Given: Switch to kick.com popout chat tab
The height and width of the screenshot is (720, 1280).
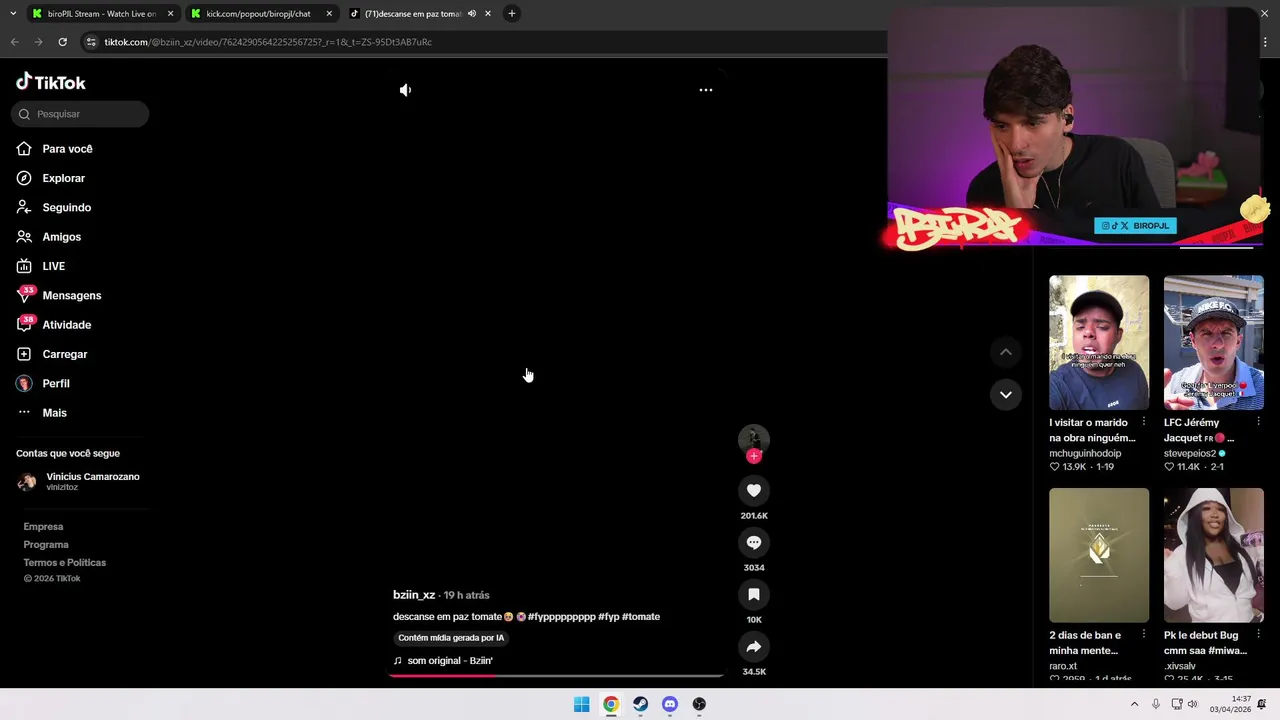Looking at the screenshot, I should (258, 14).
